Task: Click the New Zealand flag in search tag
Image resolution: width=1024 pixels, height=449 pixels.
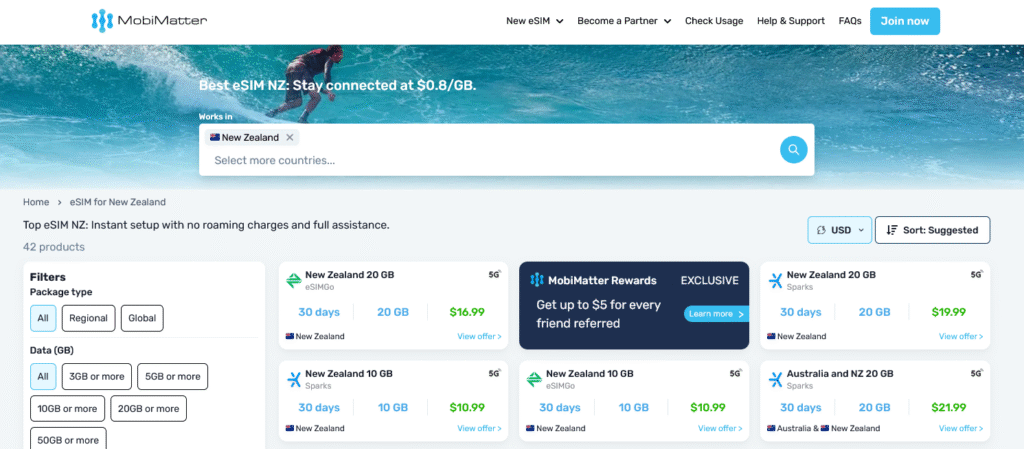Action: (x=214, y=138)
